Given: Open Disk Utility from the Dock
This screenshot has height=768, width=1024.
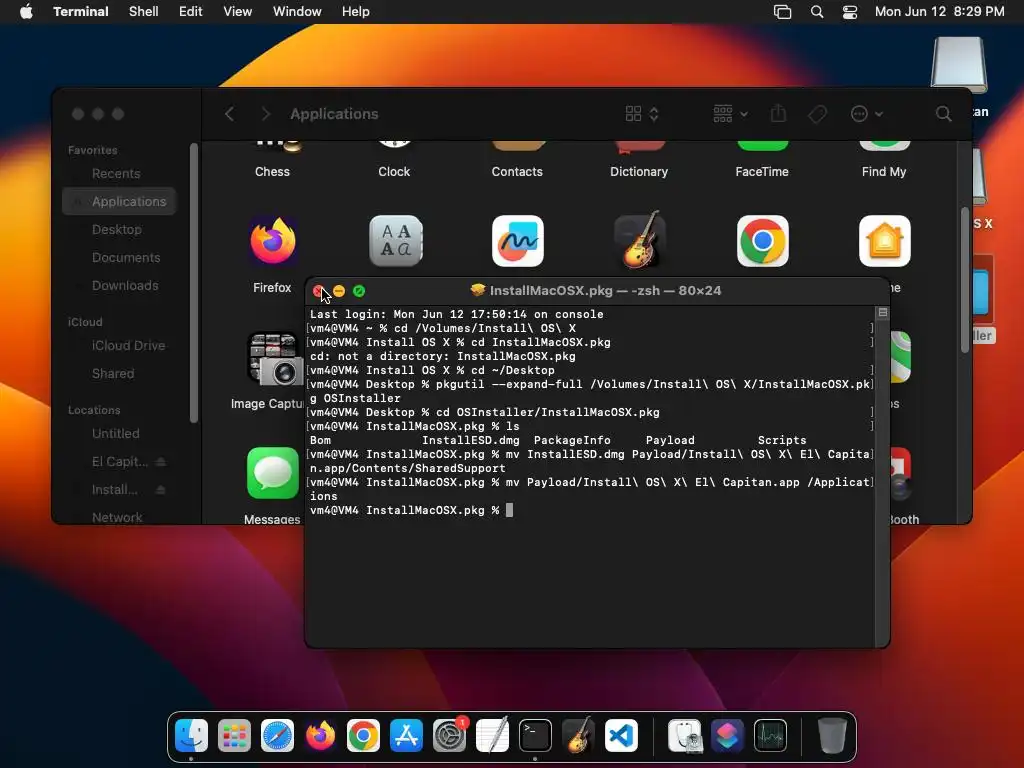Looking at the screenshot, I should click(x=685, y=735).
